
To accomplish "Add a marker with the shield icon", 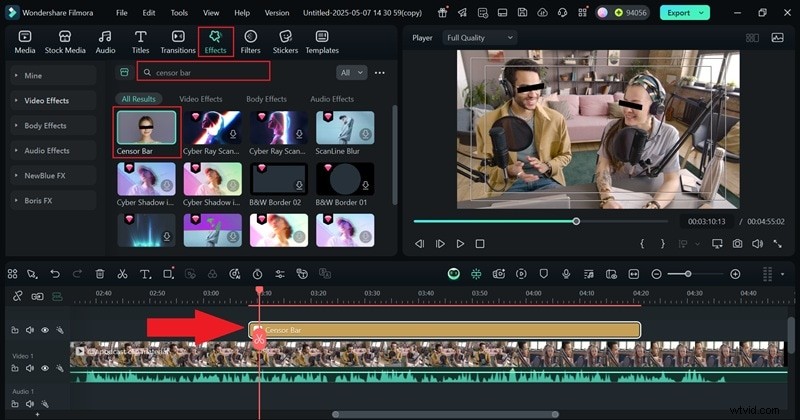I will [x=543, y=274].
